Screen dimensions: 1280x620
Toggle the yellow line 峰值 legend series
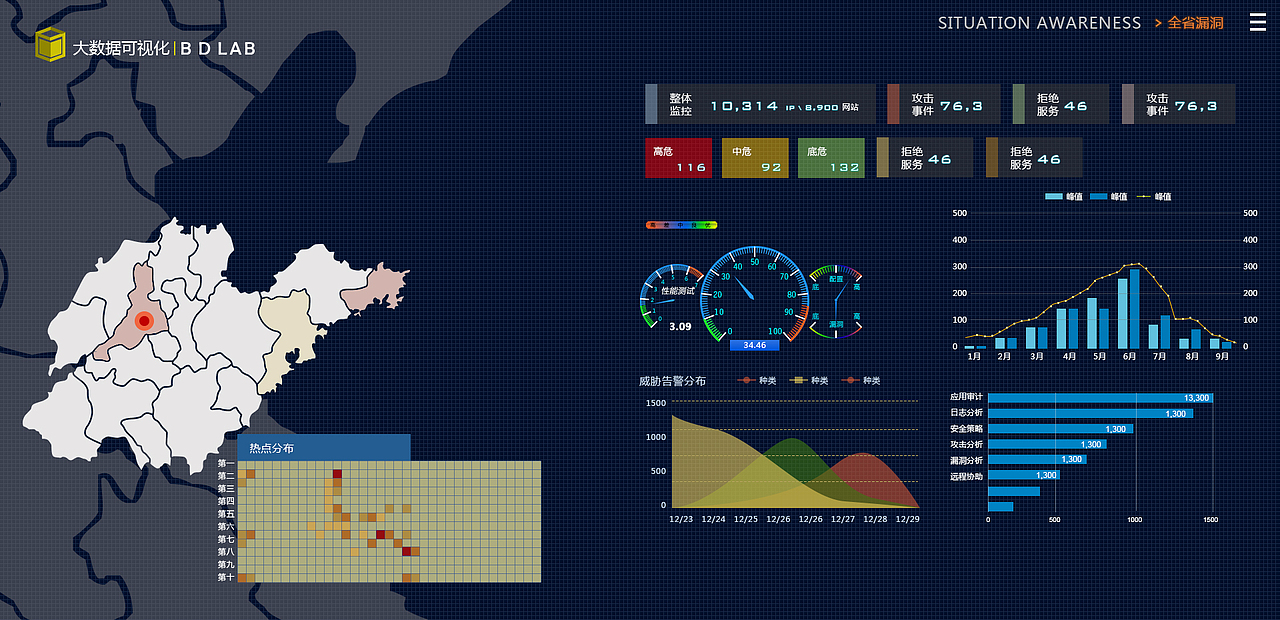(x=1153, y=196)
